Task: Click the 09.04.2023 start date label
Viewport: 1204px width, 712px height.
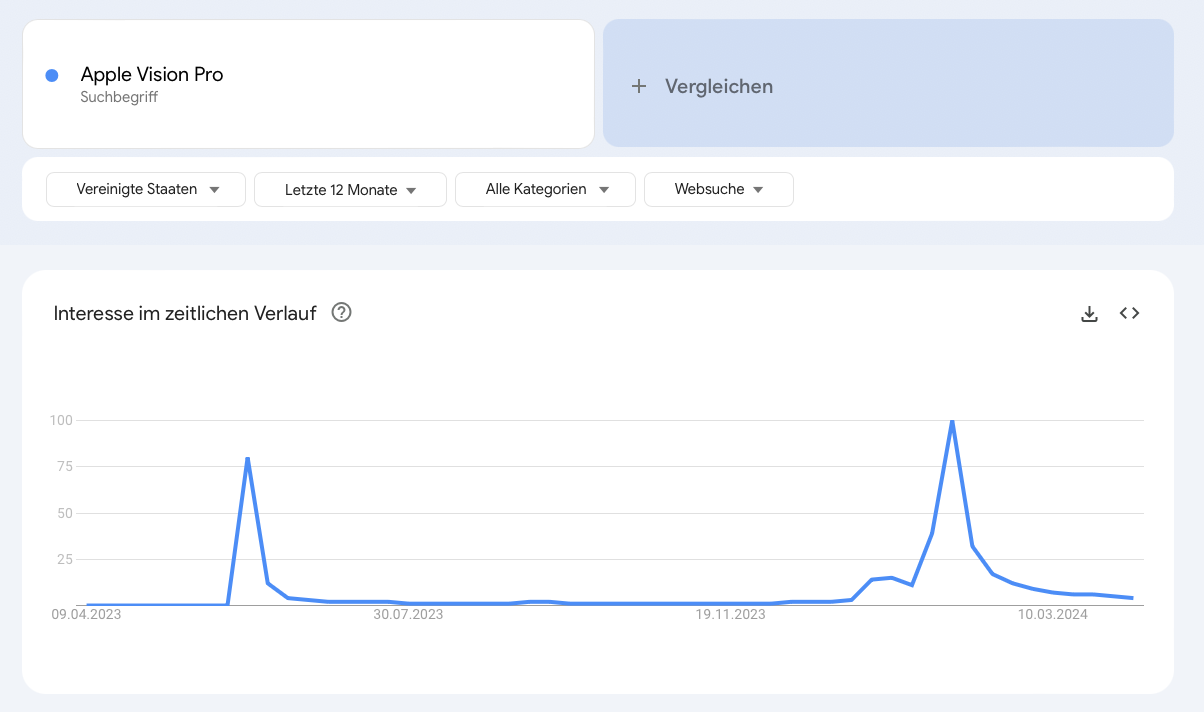Action: (86, 615)
